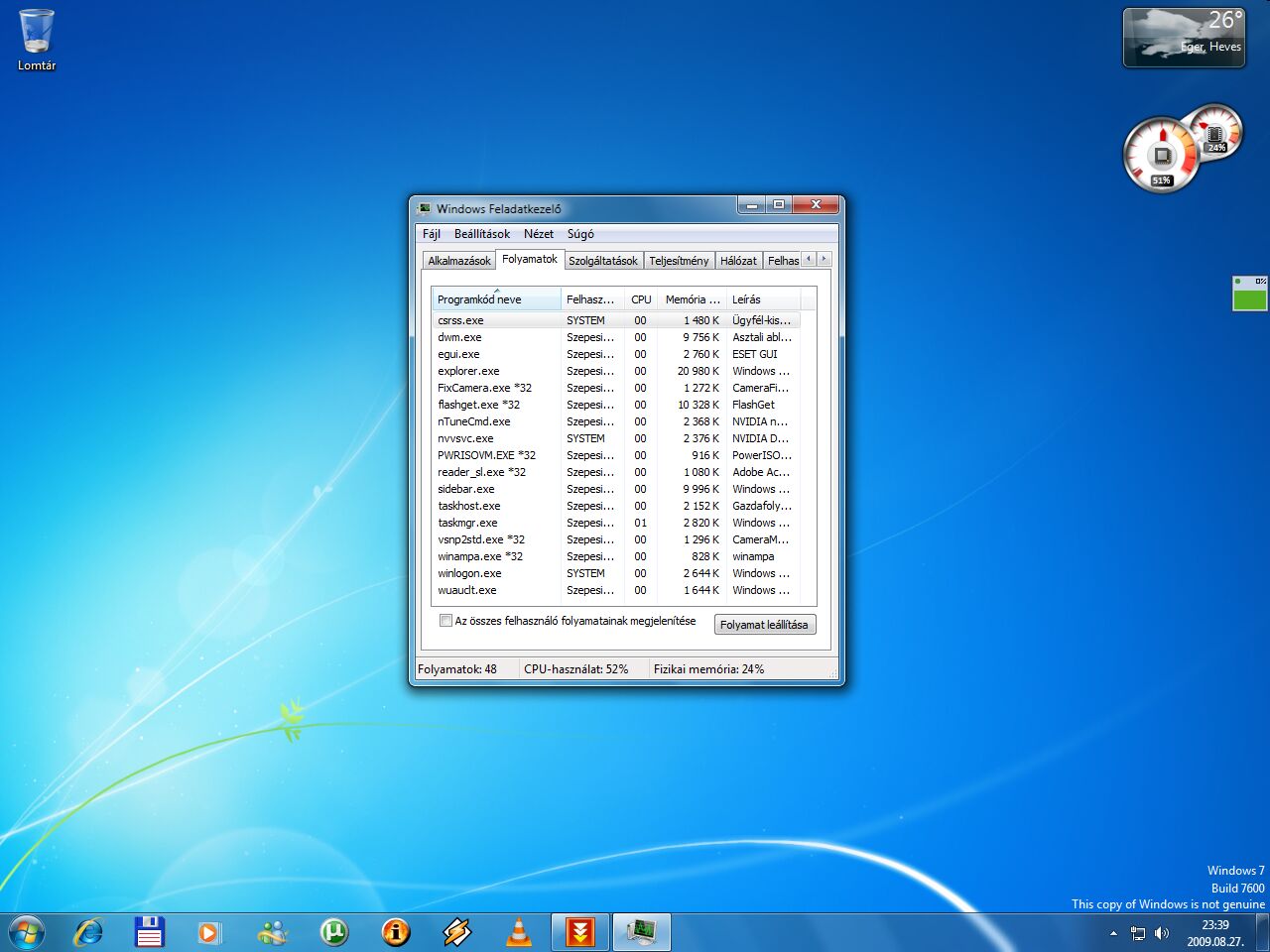Click the green network monitor gadget
The image size is (1270, 952).
tap(1249, 294)
